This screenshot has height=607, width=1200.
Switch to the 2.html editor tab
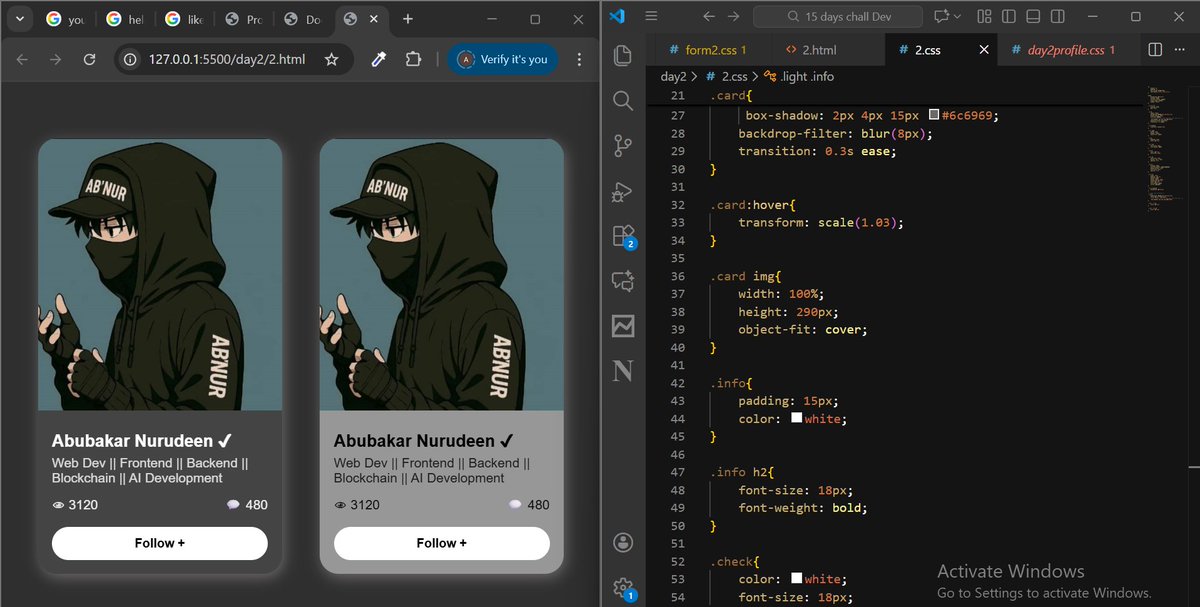(827, 49)
